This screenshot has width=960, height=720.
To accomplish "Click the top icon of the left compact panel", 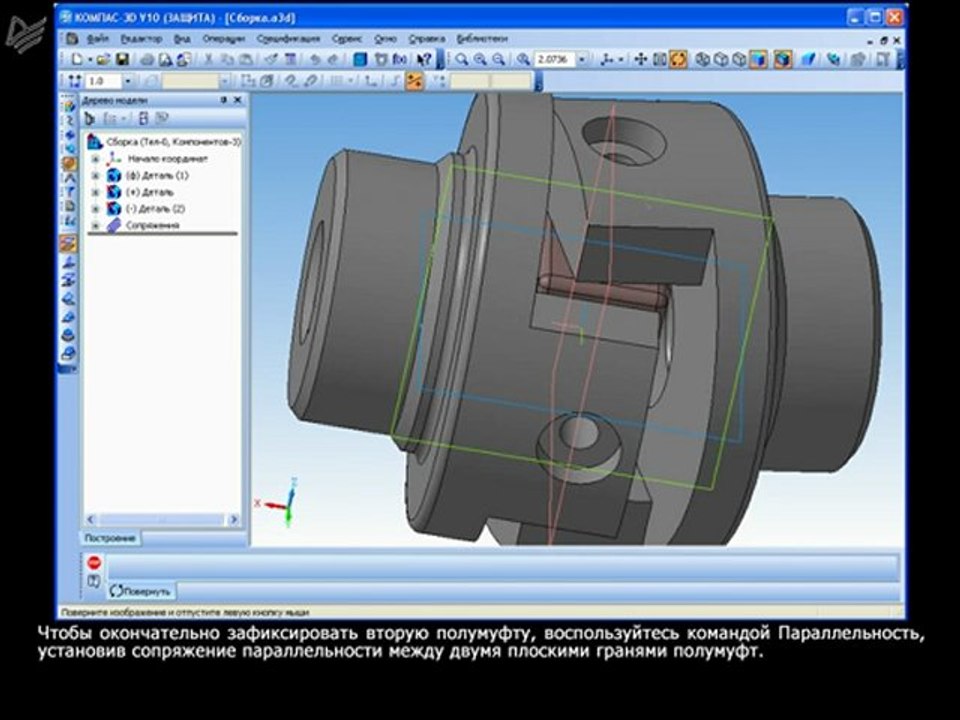I will coord(69,105).
